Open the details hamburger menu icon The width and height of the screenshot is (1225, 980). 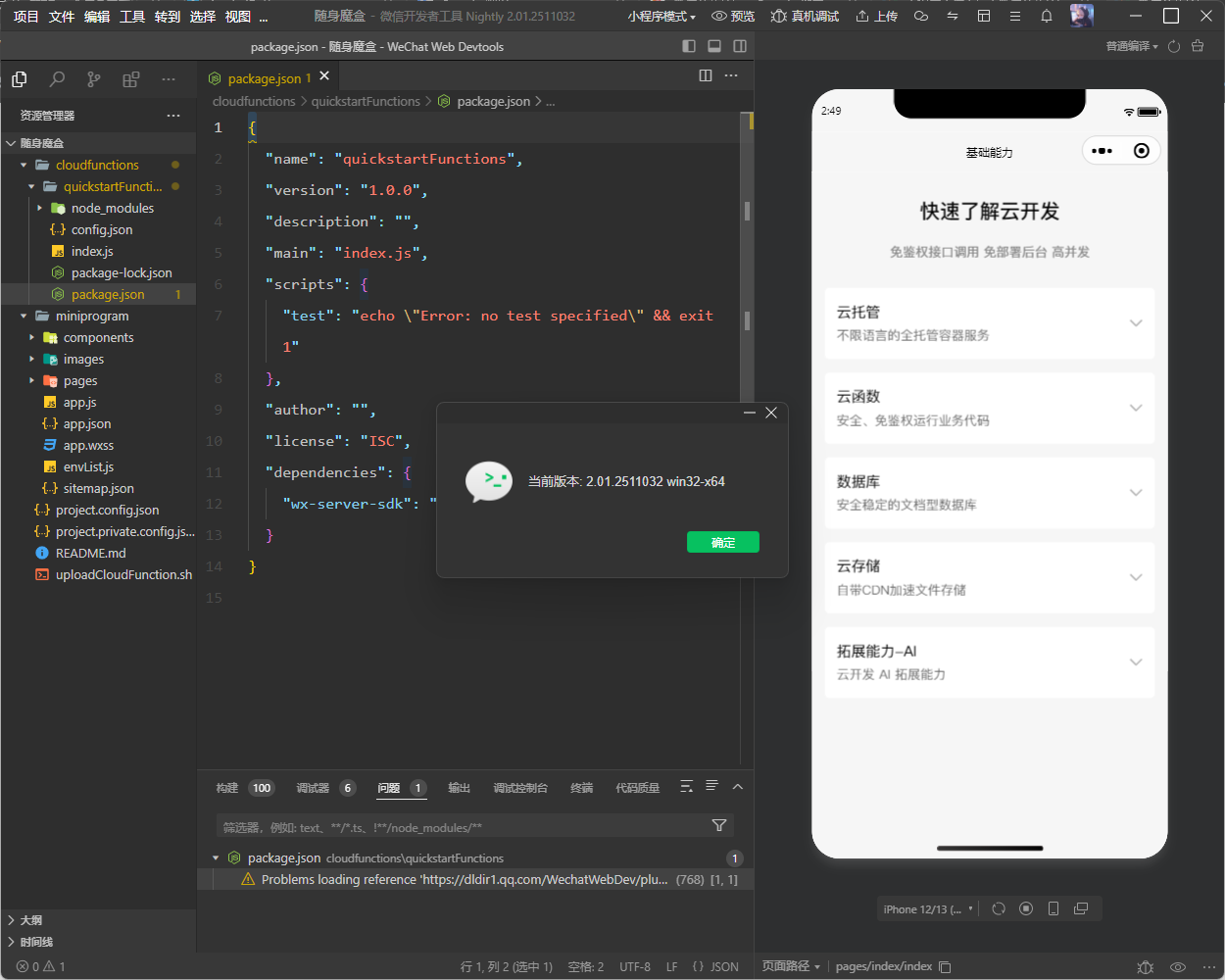(1015, 17)
